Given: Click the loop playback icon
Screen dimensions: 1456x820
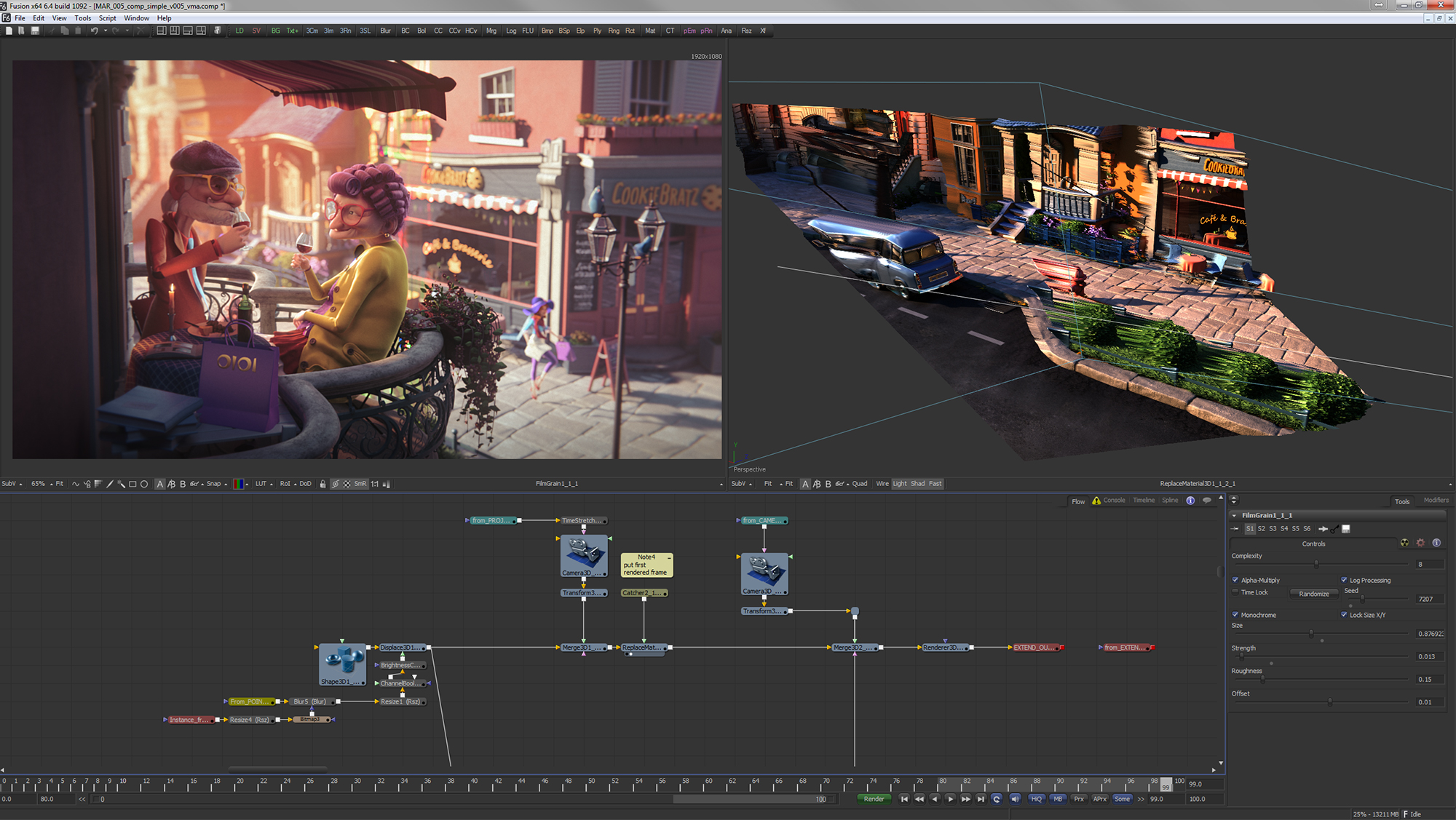Looking at the screenshot, I should (x=997, y=799).
